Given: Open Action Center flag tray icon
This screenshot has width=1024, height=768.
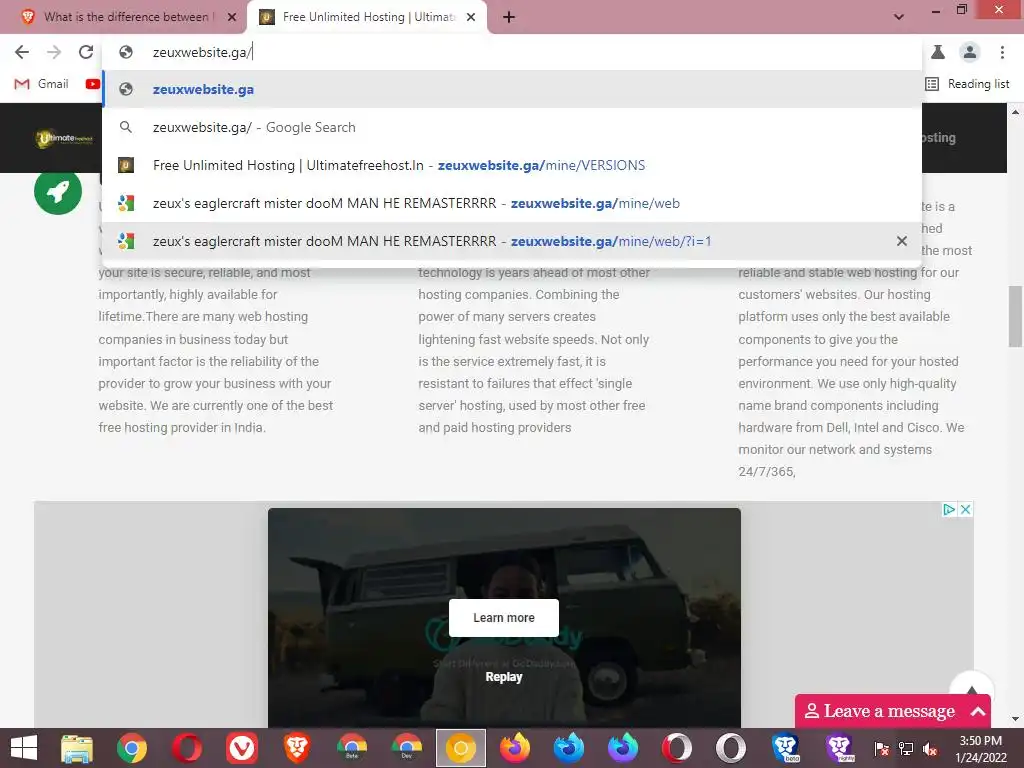Looking at the screenshot, I should 881,748.
